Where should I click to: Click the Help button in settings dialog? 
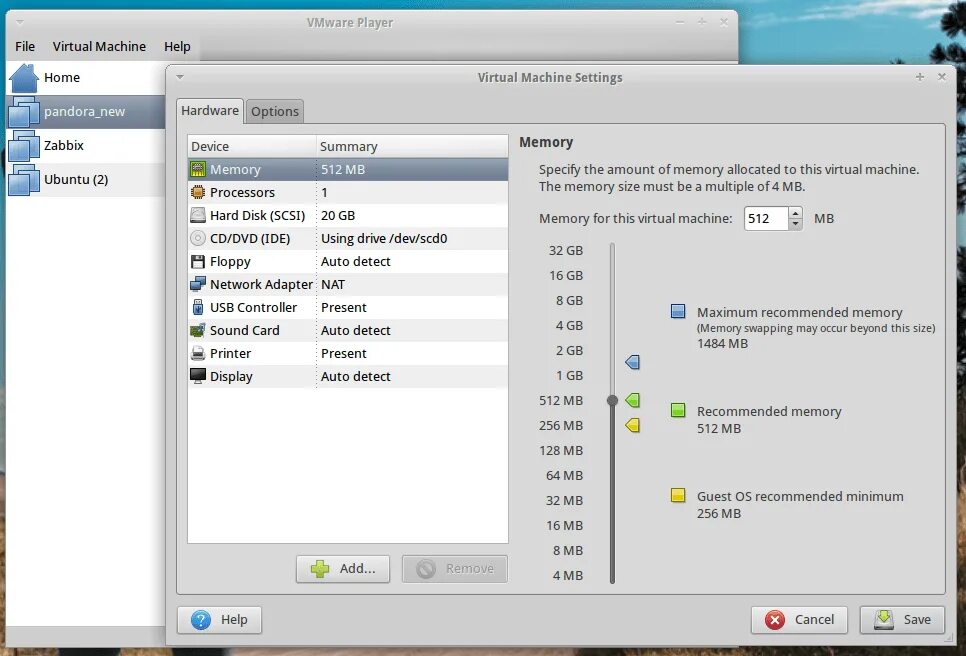[219, 620]
